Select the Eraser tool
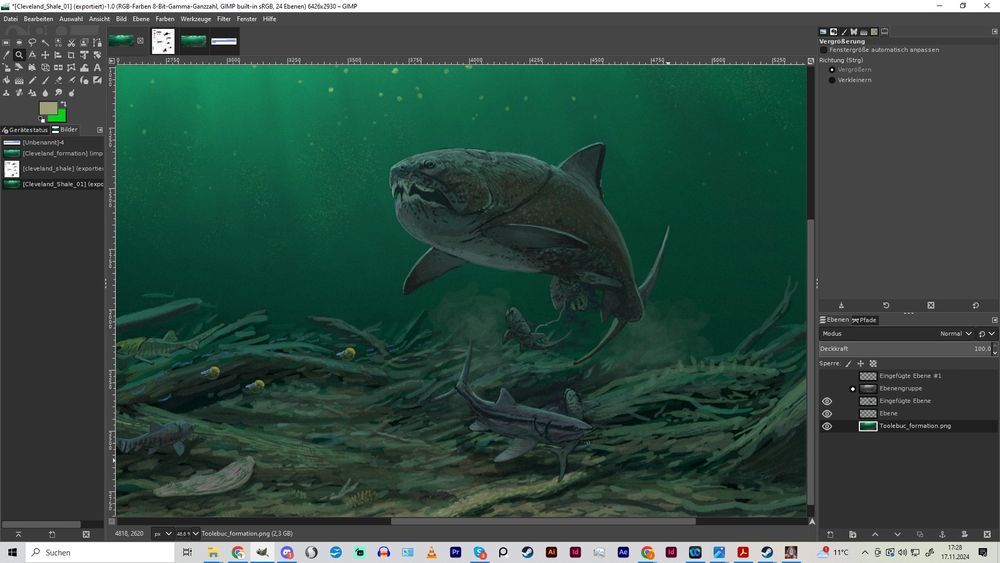1000x563 pixels. pos(58,80)
